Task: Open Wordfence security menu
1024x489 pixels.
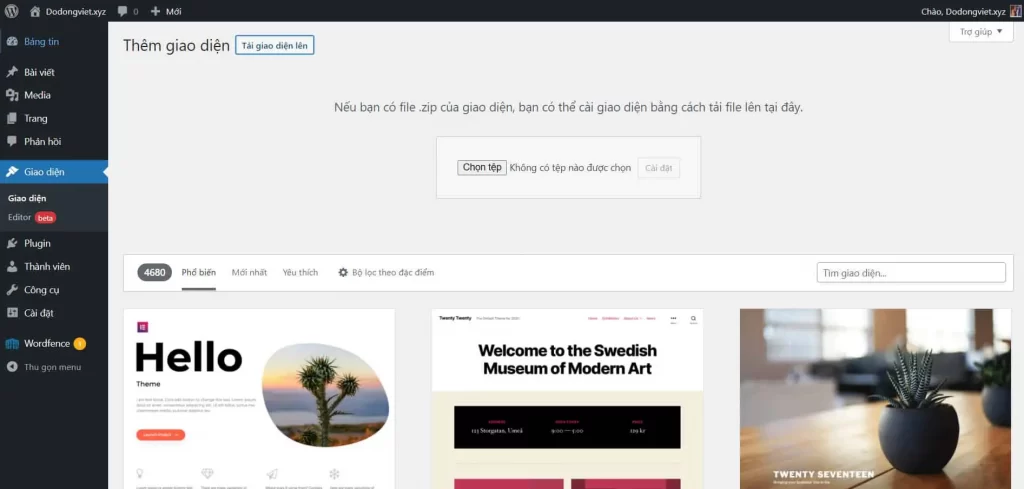Action: (x=47, y=343)
